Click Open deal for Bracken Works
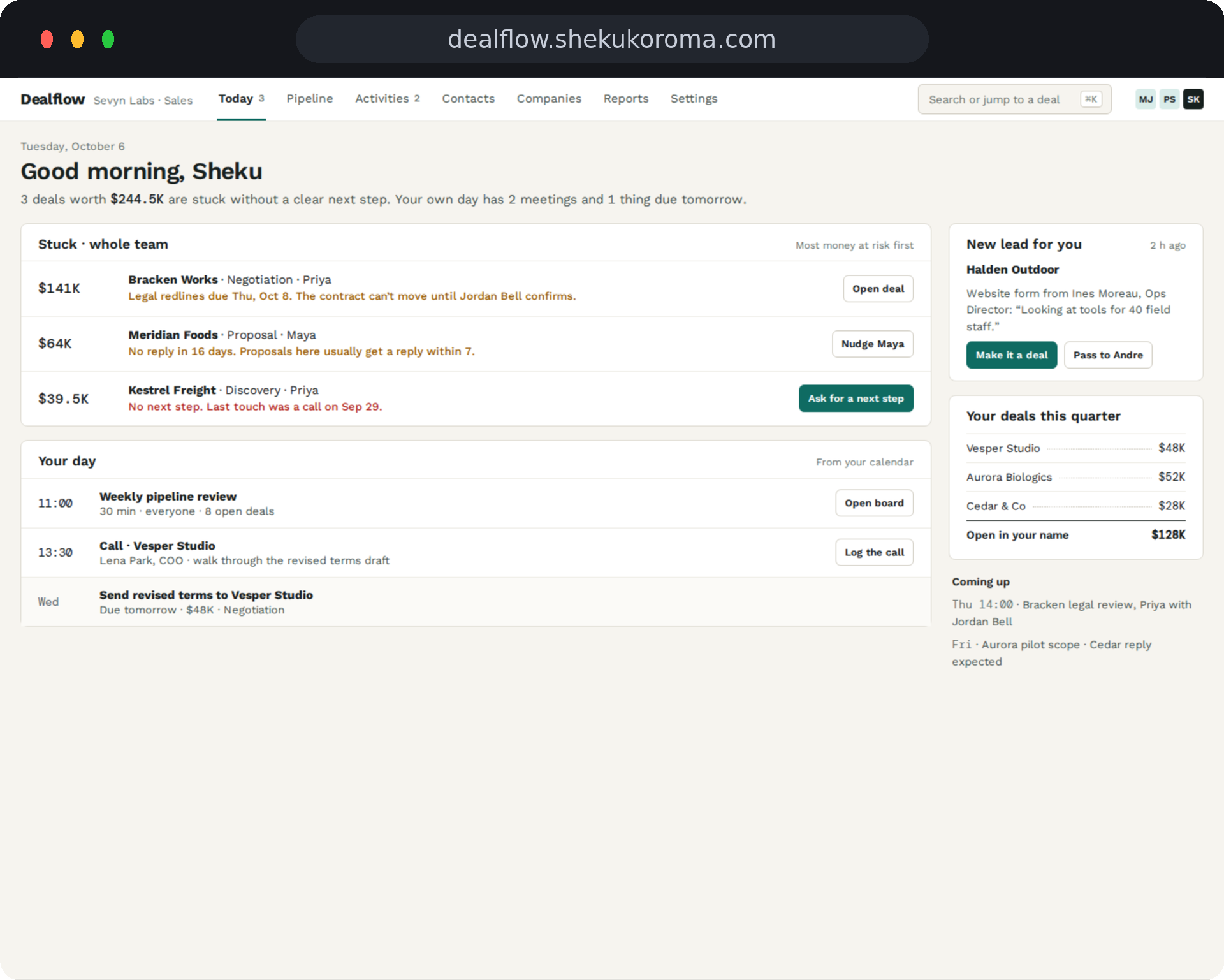This screenshot has height=980, width=1224. 878,289
